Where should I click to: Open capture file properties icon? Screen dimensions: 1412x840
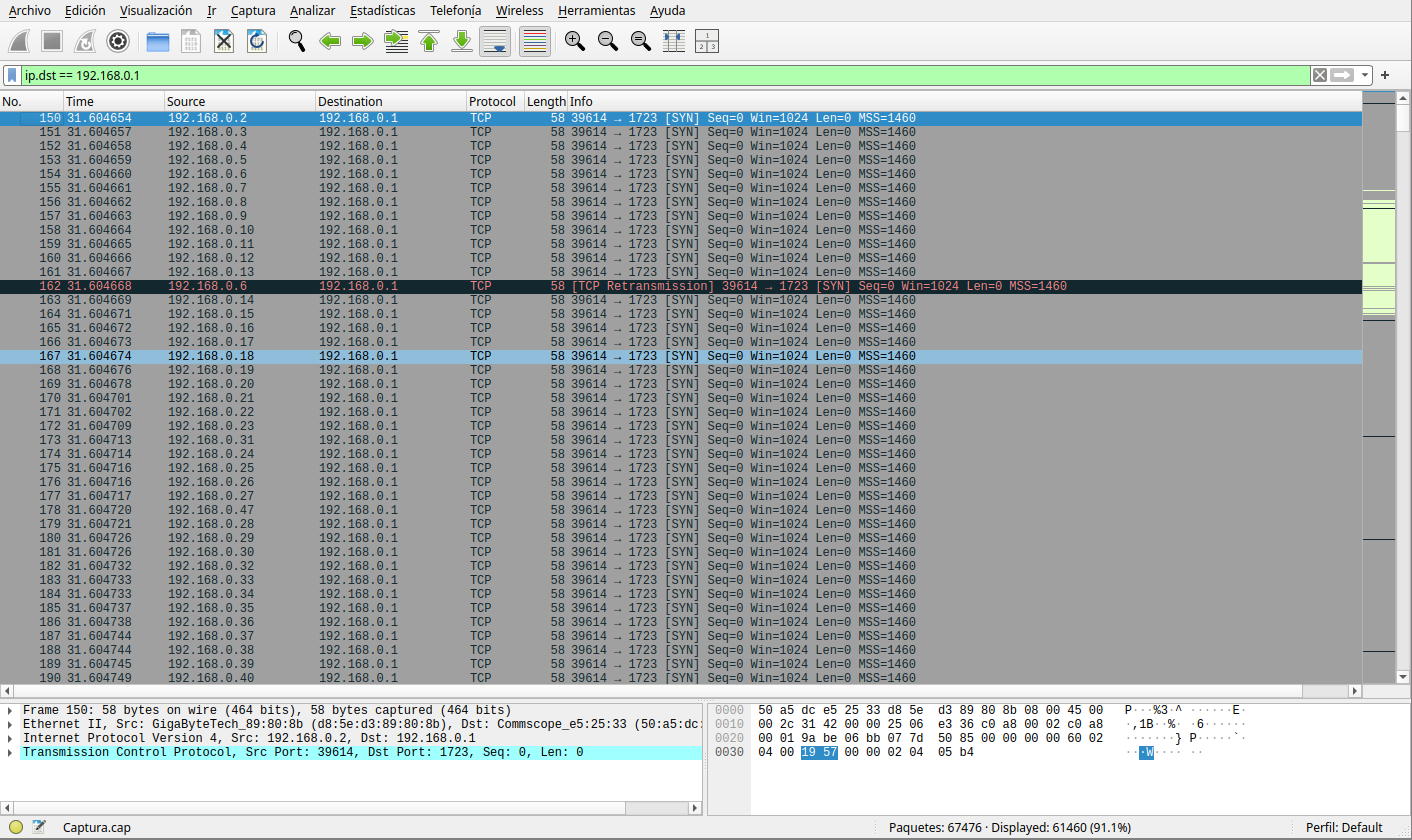pyautogui.click(x=39, y=827)
